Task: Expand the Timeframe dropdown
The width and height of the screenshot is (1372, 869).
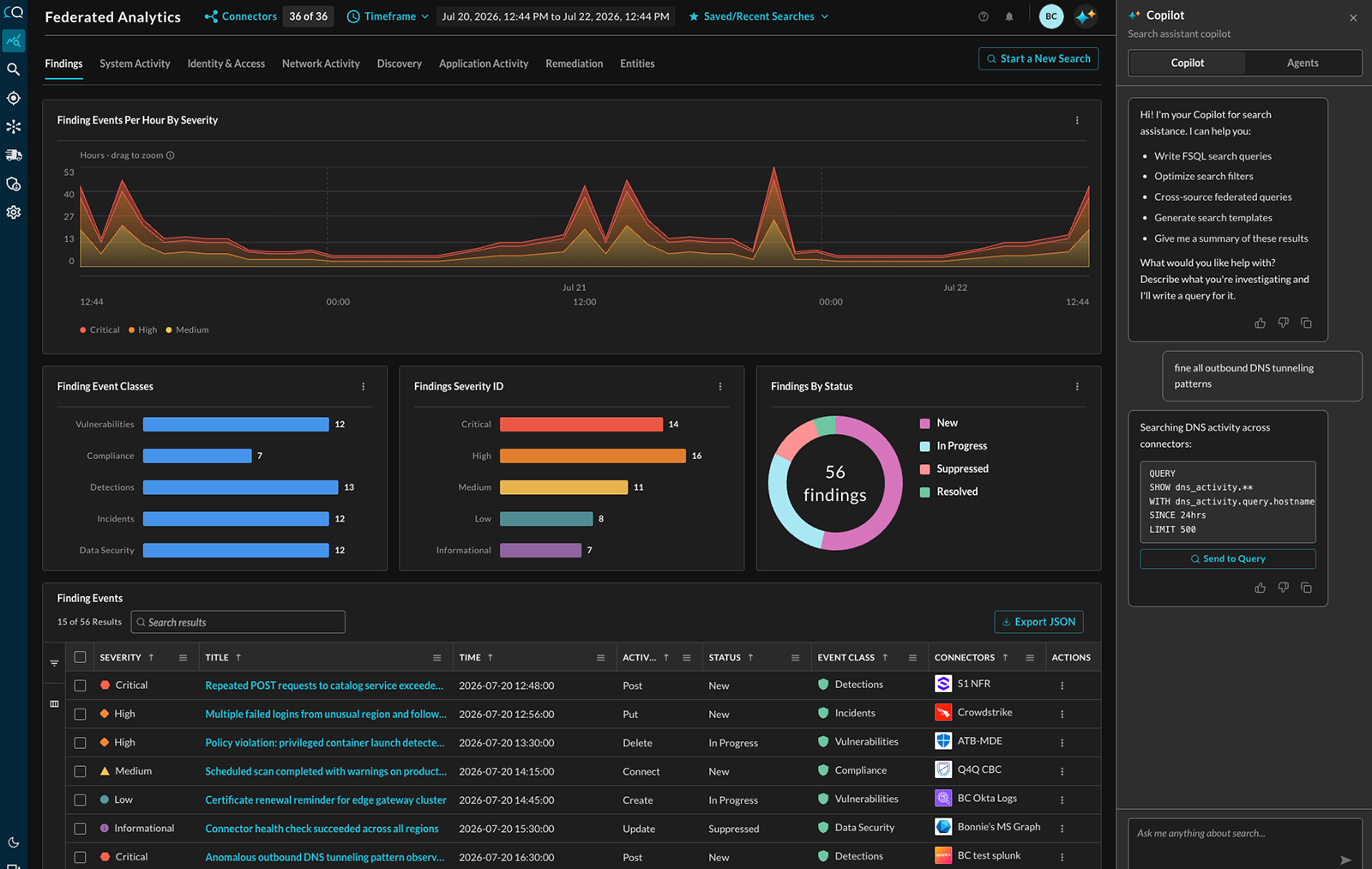Action: pyautogui.click(x=388, y=16)
